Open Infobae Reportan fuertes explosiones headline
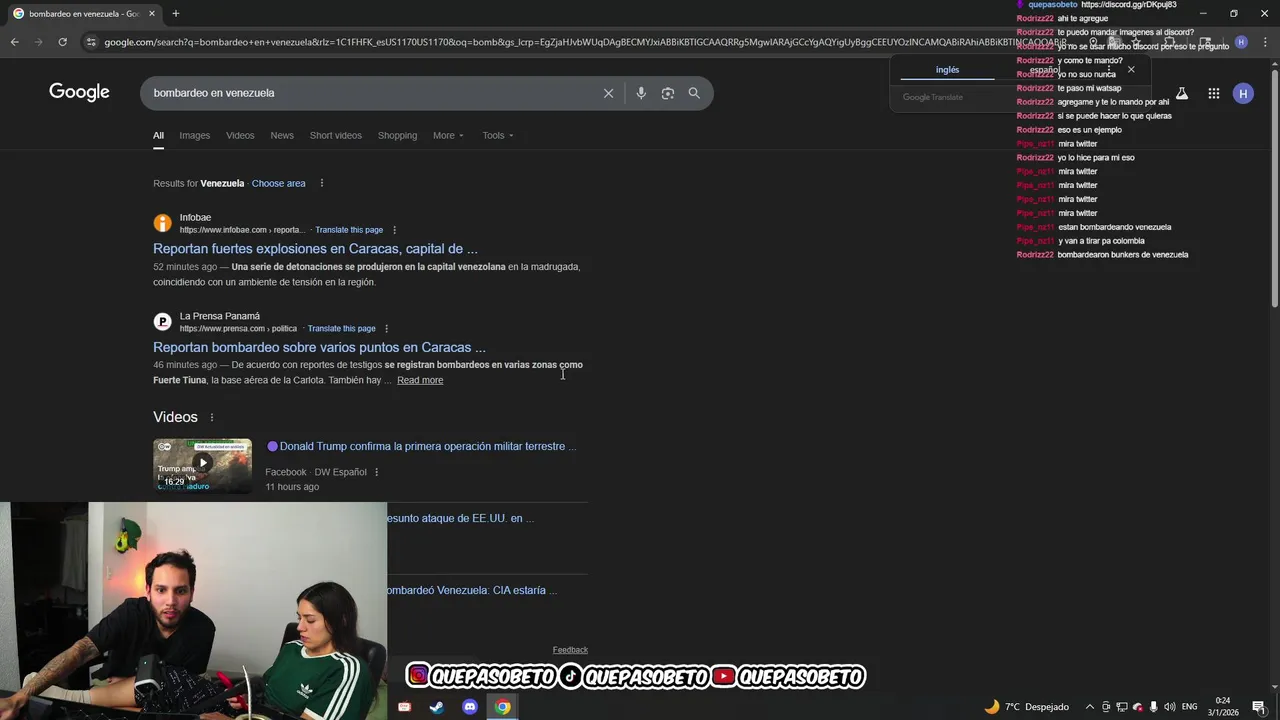Viewport: 1280px width, 720px height. coord(315,249)
